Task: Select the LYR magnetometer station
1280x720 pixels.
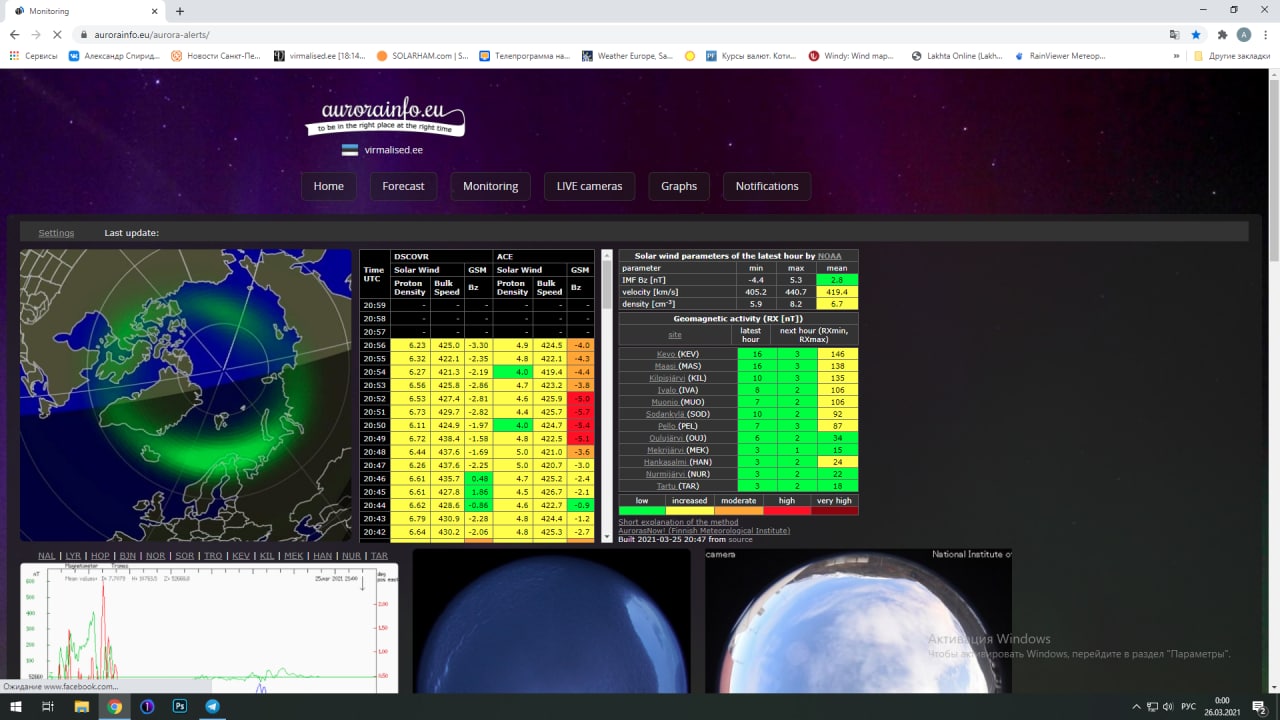Action: 73,556
